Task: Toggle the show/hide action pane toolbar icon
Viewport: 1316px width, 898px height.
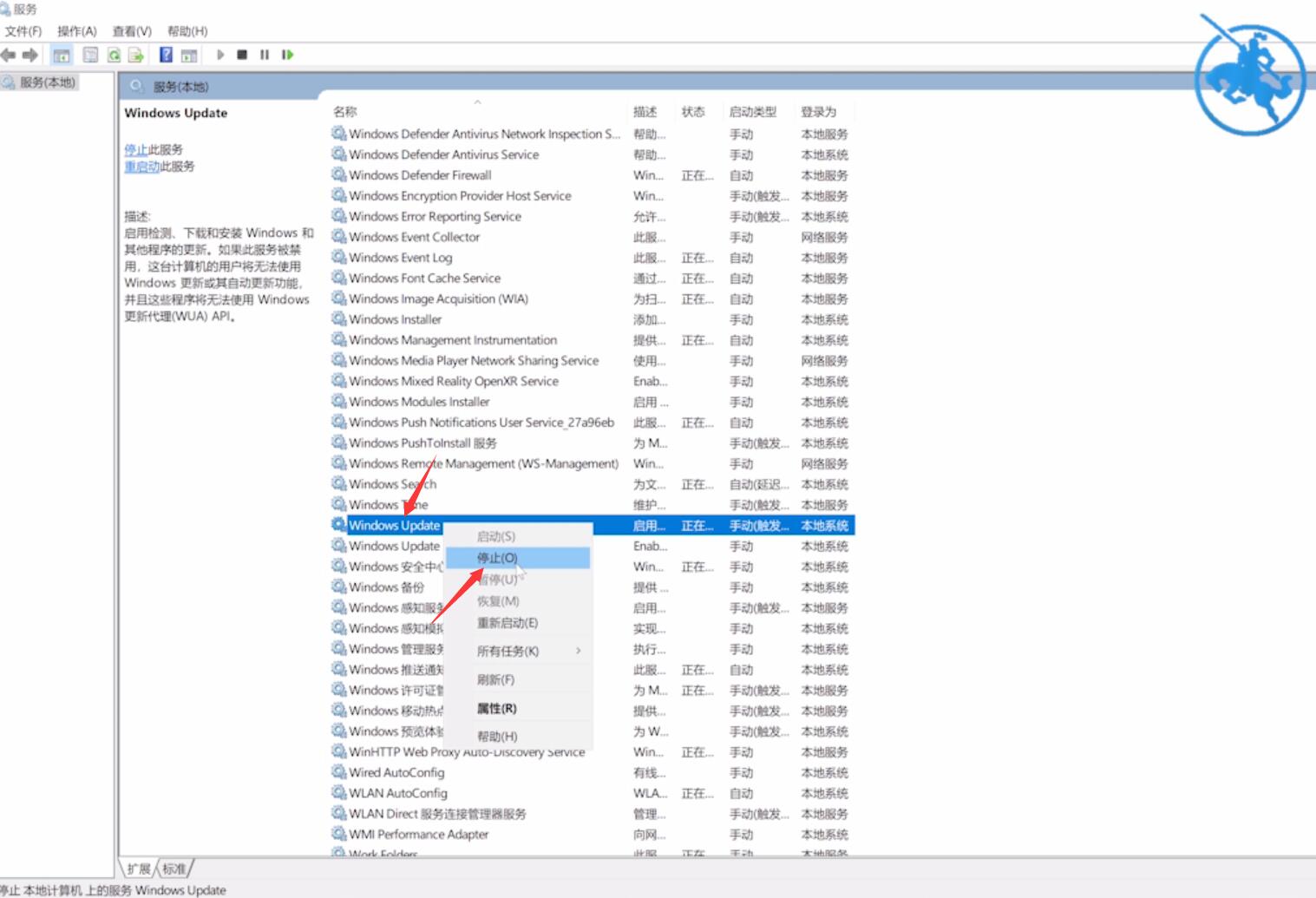Action: coord(189,55)
